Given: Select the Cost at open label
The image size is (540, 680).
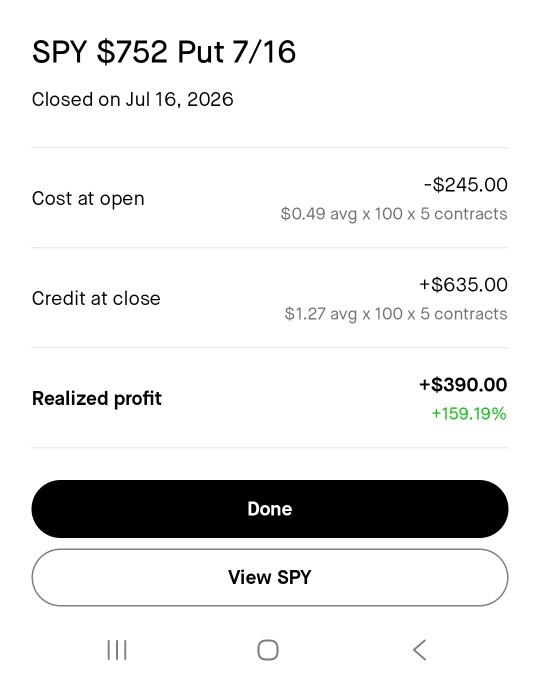Looking at the screenshot, I should coord(88,199).
